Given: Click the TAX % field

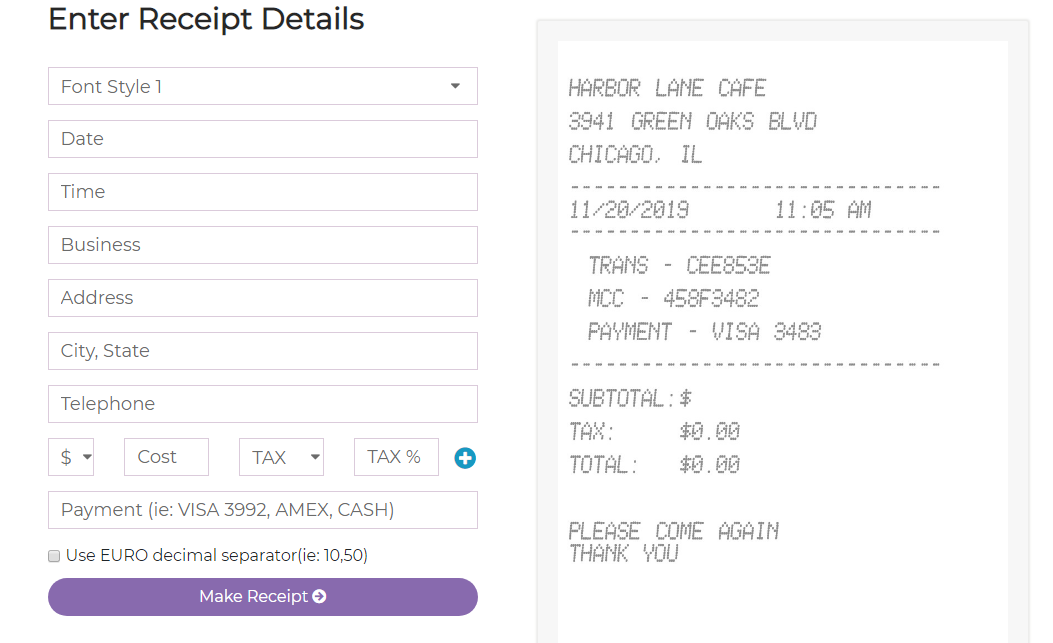Looking at the screenshot, I should coord(396,457).
